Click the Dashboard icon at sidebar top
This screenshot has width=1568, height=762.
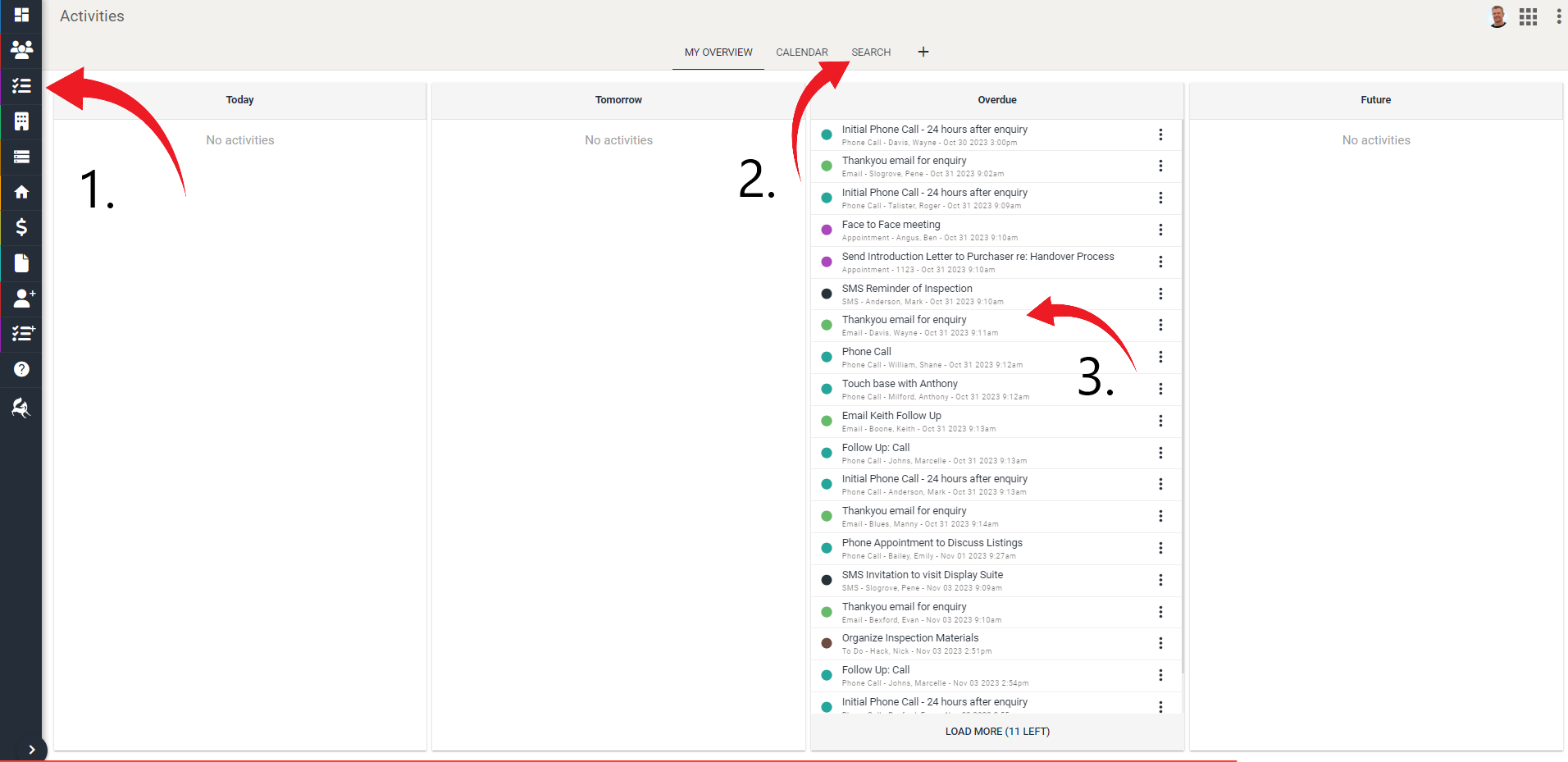21,15
